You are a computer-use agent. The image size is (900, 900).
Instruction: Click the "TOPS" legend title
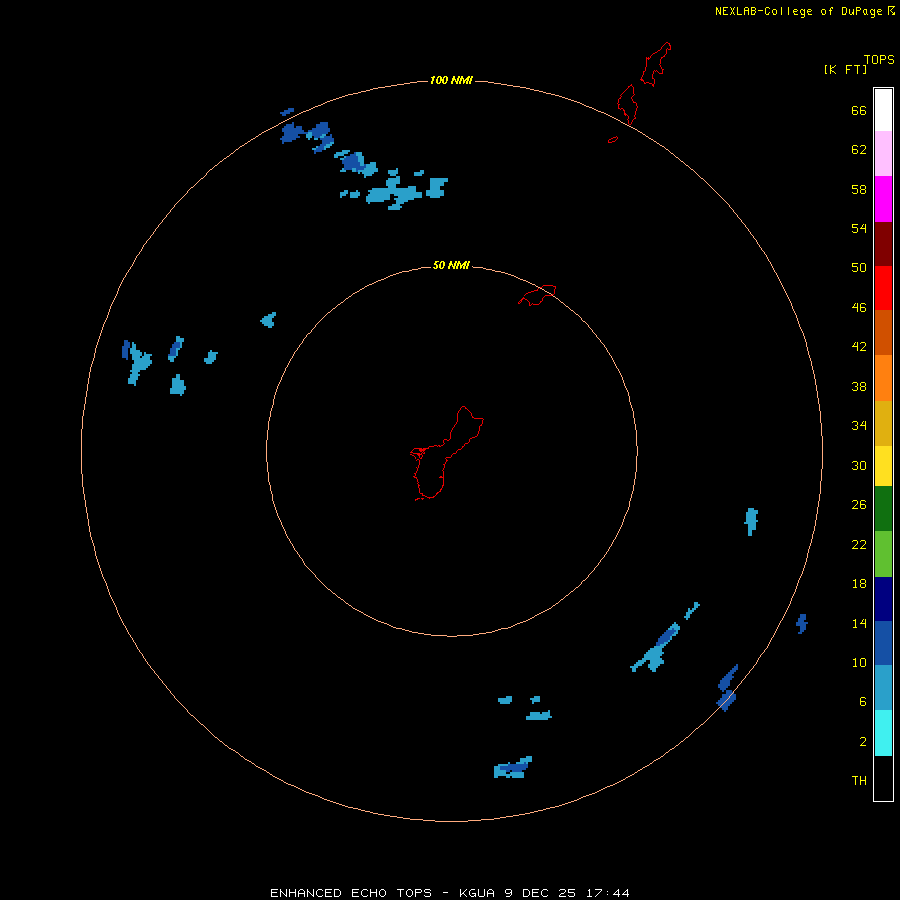879,59
